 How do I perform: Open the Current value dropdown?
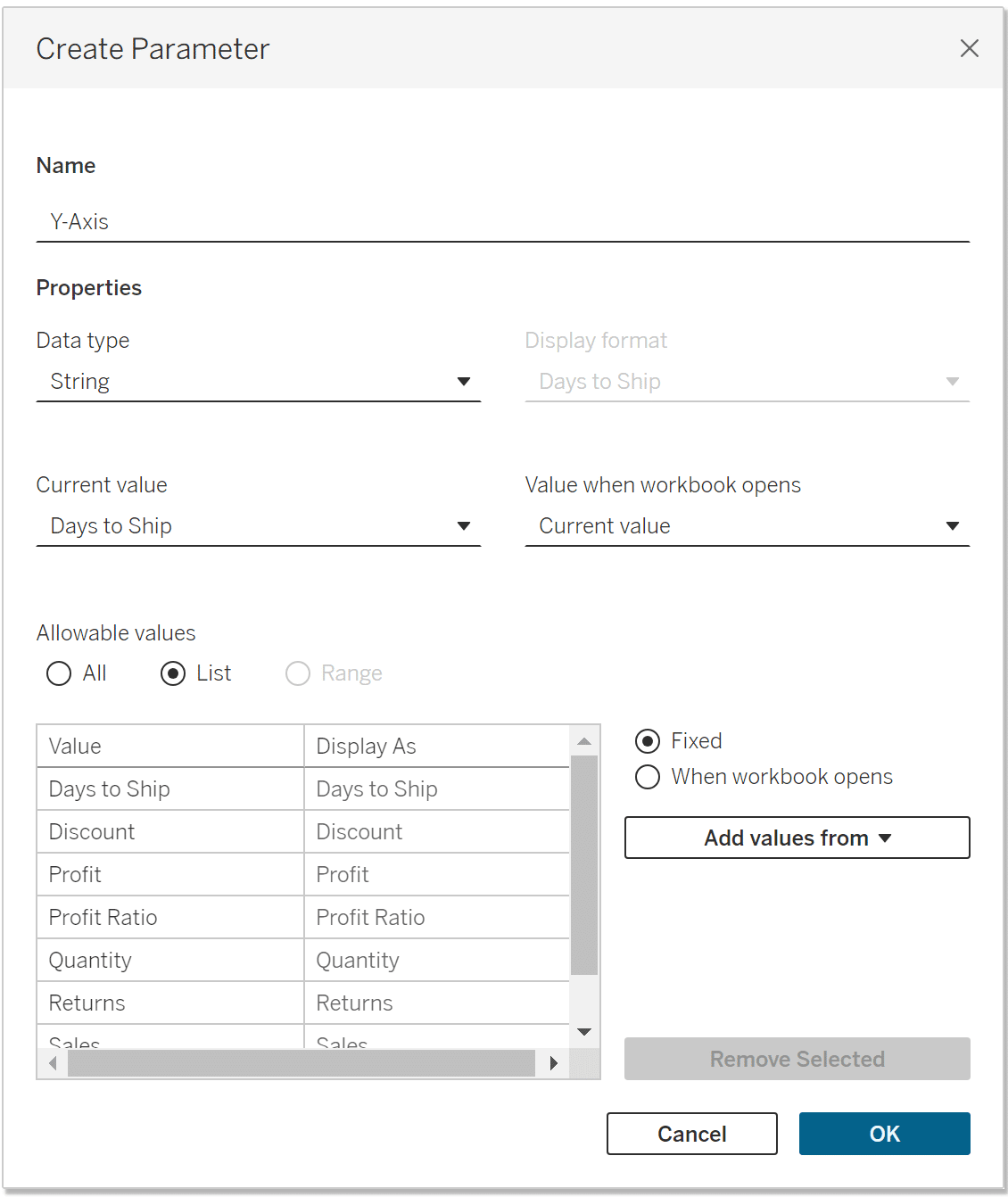click(259, 526)
